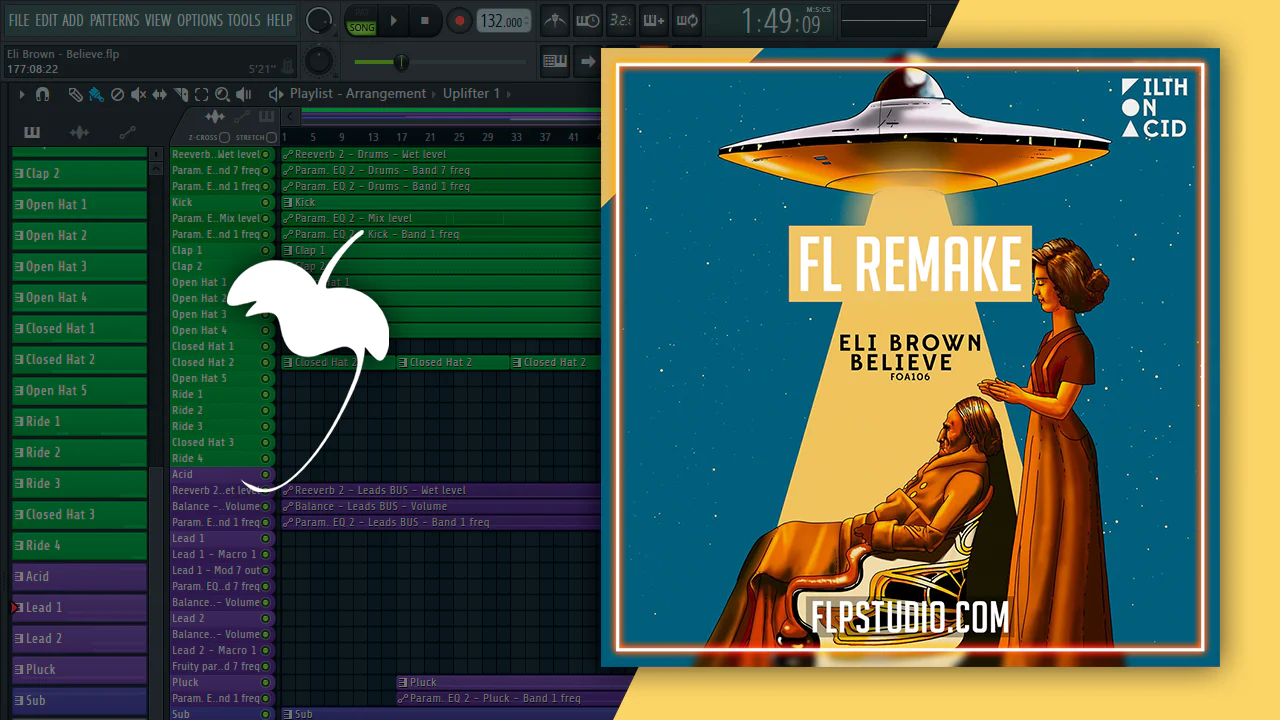Click the master volume knob
The height and width of the screenshot is (720, 1280).
(x=319, y=20)
